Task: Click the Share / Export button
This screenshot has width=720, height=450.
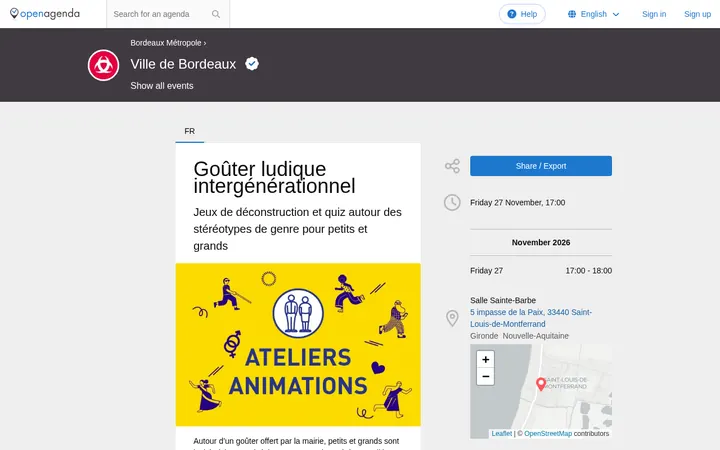Action: click(540, 166)
